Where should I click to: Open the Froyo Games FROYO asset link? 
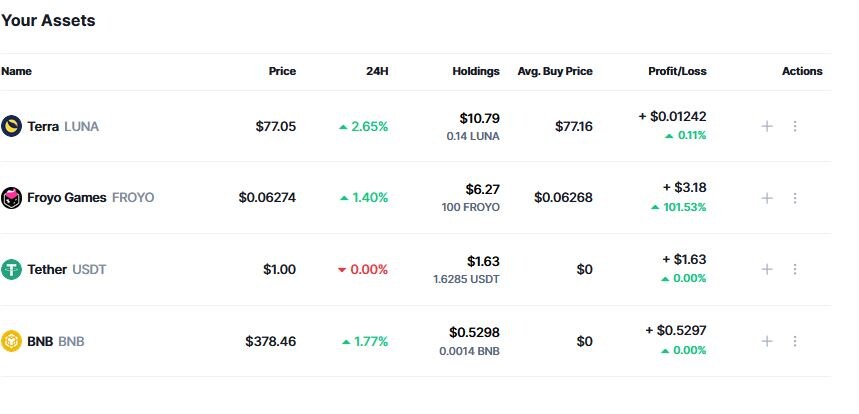click(91, 198)
